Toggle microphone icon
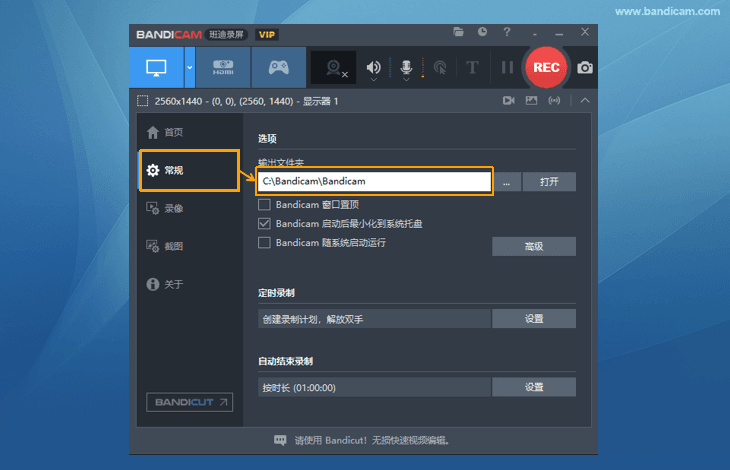The image size is (730, 470). pyautogui.click(x=406, y=67)
